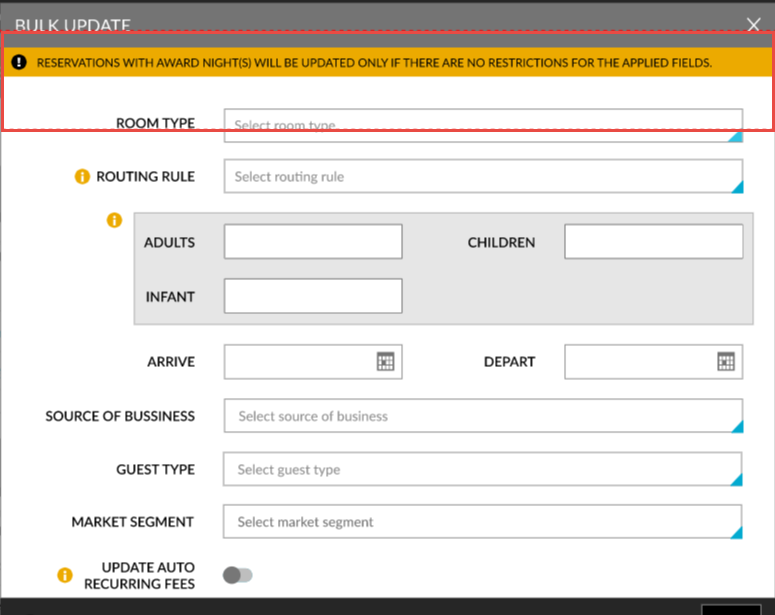Click the info icon beside the guest count panel
This screenshot has width=775, height=615.
[x=114, y=220]
